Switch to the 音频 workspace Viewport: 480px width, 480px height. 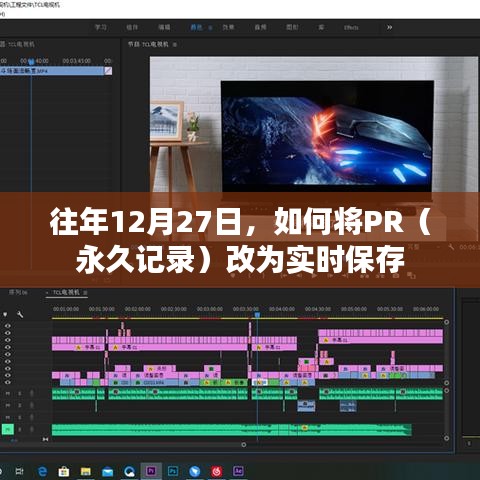click(260, 27)
